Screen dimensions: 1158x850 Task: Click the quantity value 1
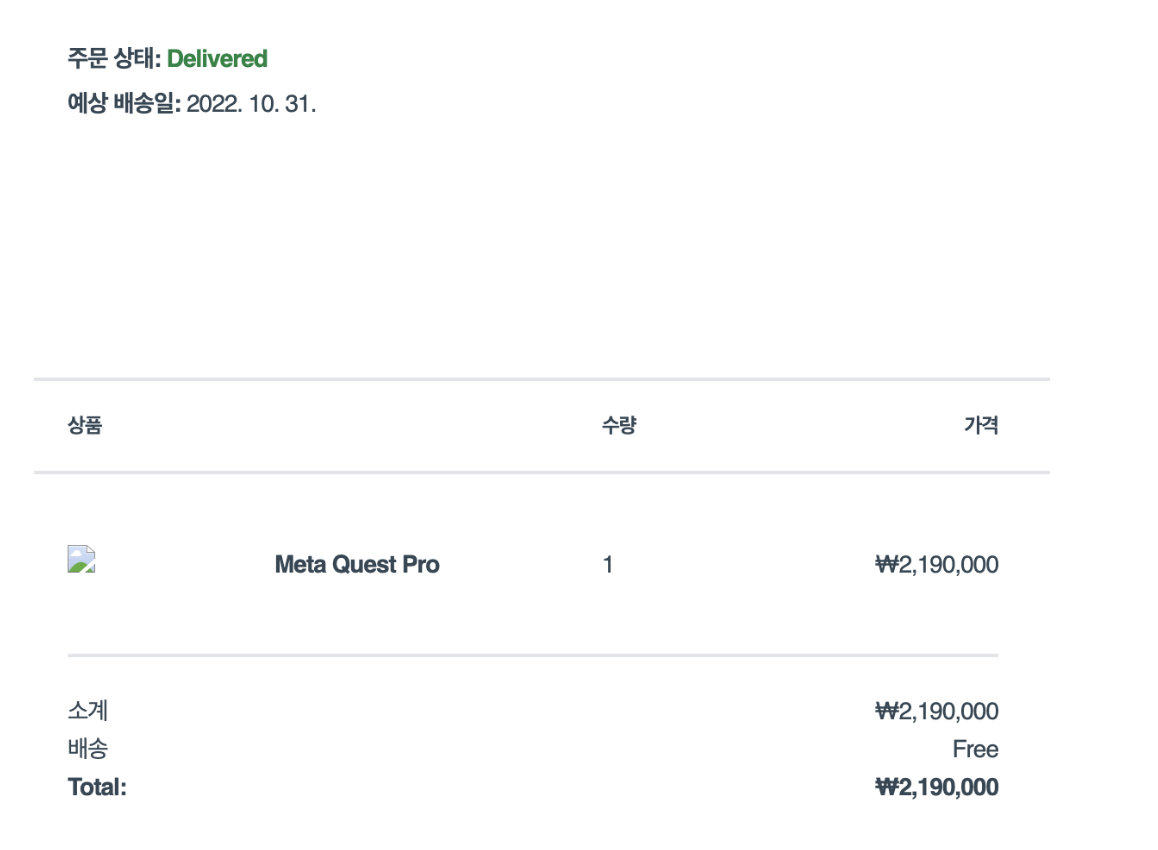pos(608,565)
